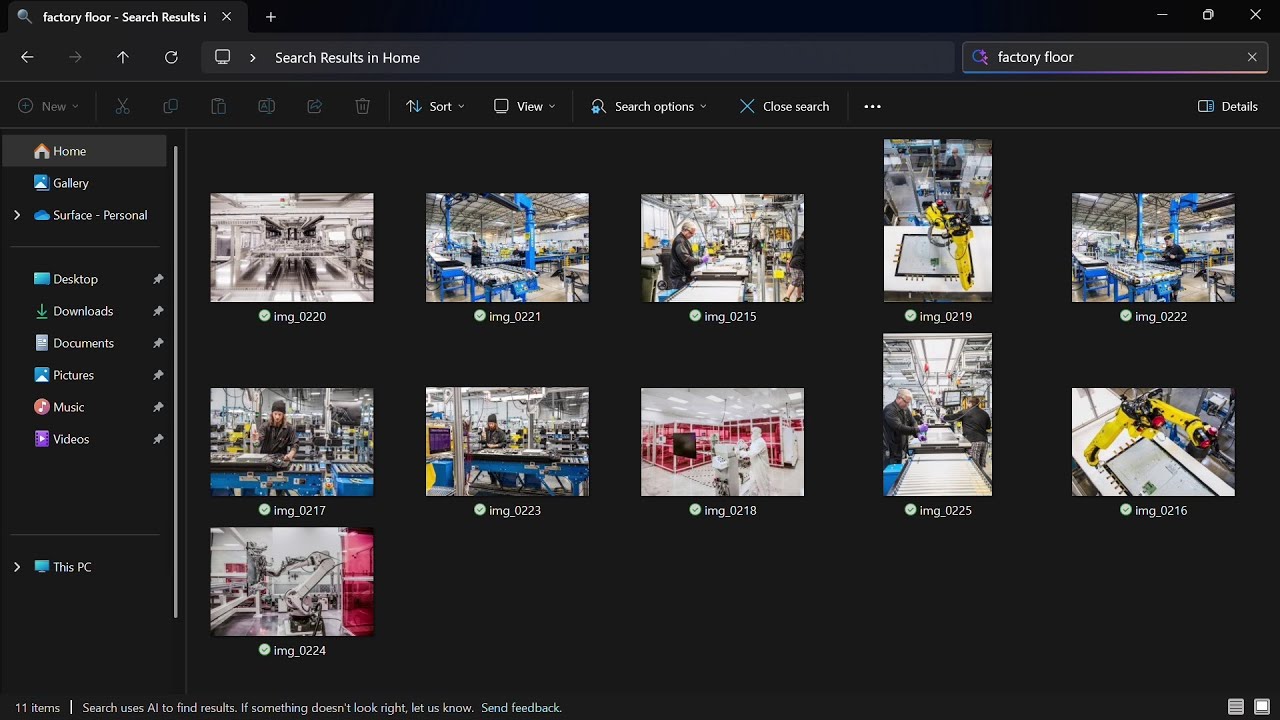Viewport: 1280px width, 720px height.
Task: Clear search text with X icon
Action: (1251, 57)
